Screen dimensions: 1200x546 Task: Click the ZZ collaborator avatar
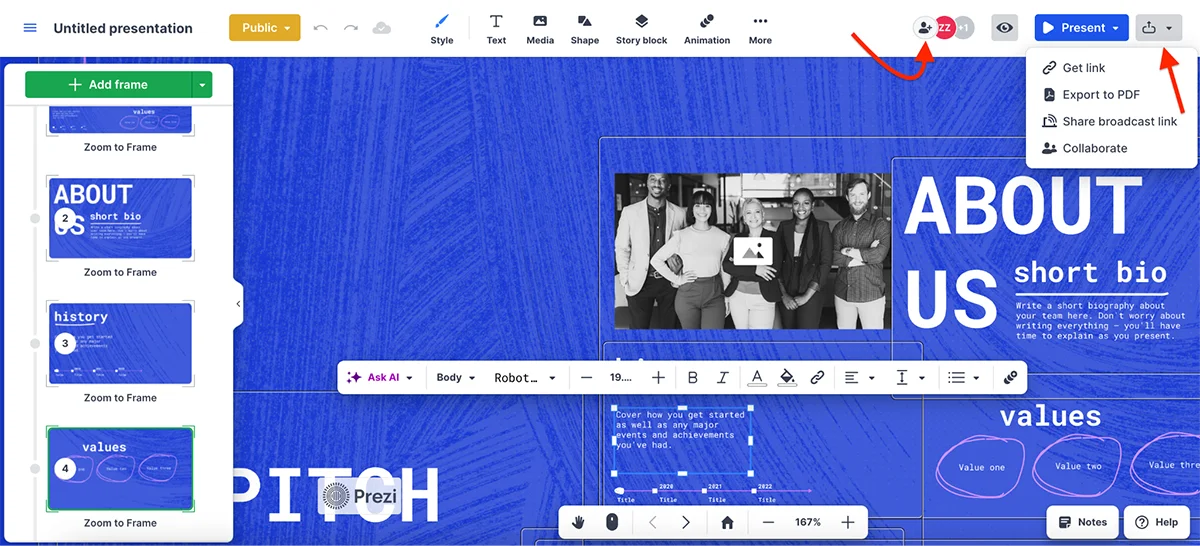point(944,28)
